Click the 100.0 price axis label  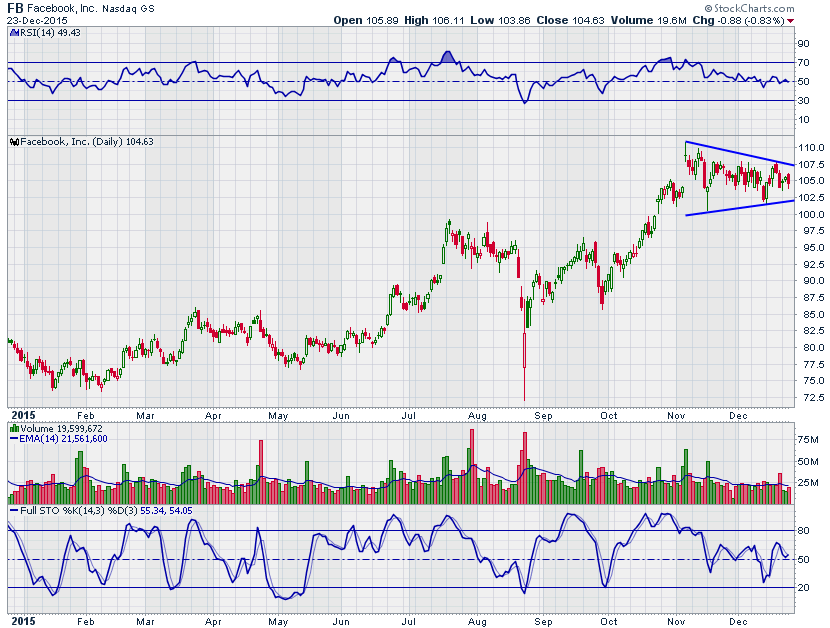coord(811,214)
